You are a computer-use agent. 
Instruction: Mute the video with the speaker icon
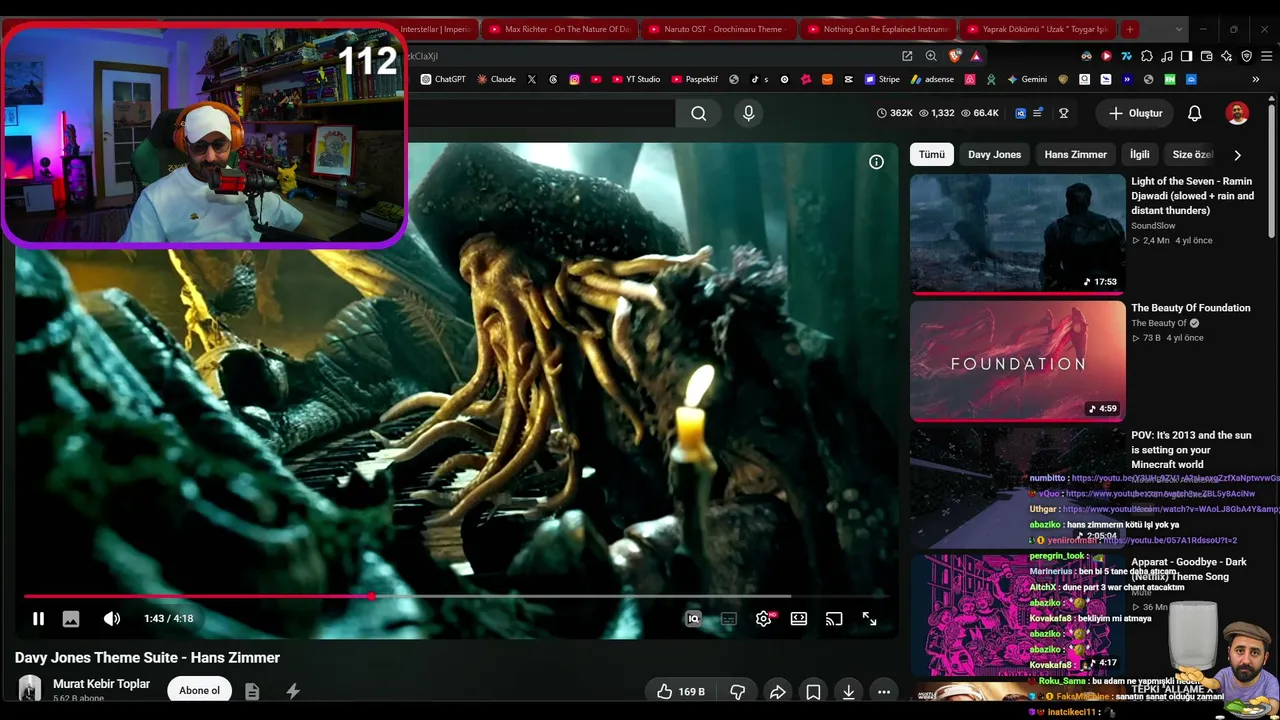tap(112, 619)
